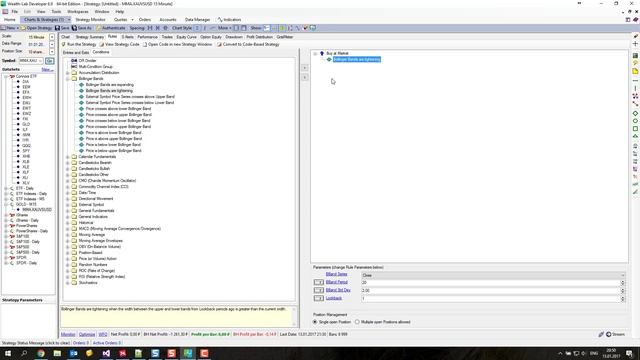Switch to the Chart tab

pyautogui.click(x=65, y=37)
